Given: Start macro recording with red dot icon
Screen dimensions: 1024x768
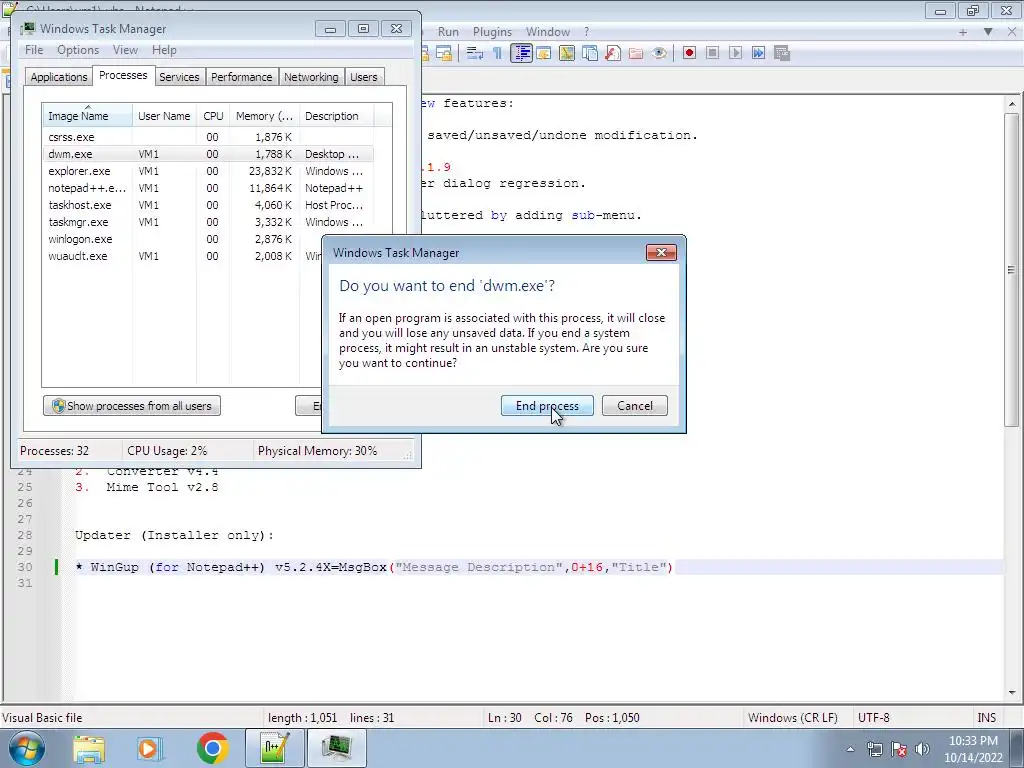Looking at the screenshot, I should (x=689, y=54).
